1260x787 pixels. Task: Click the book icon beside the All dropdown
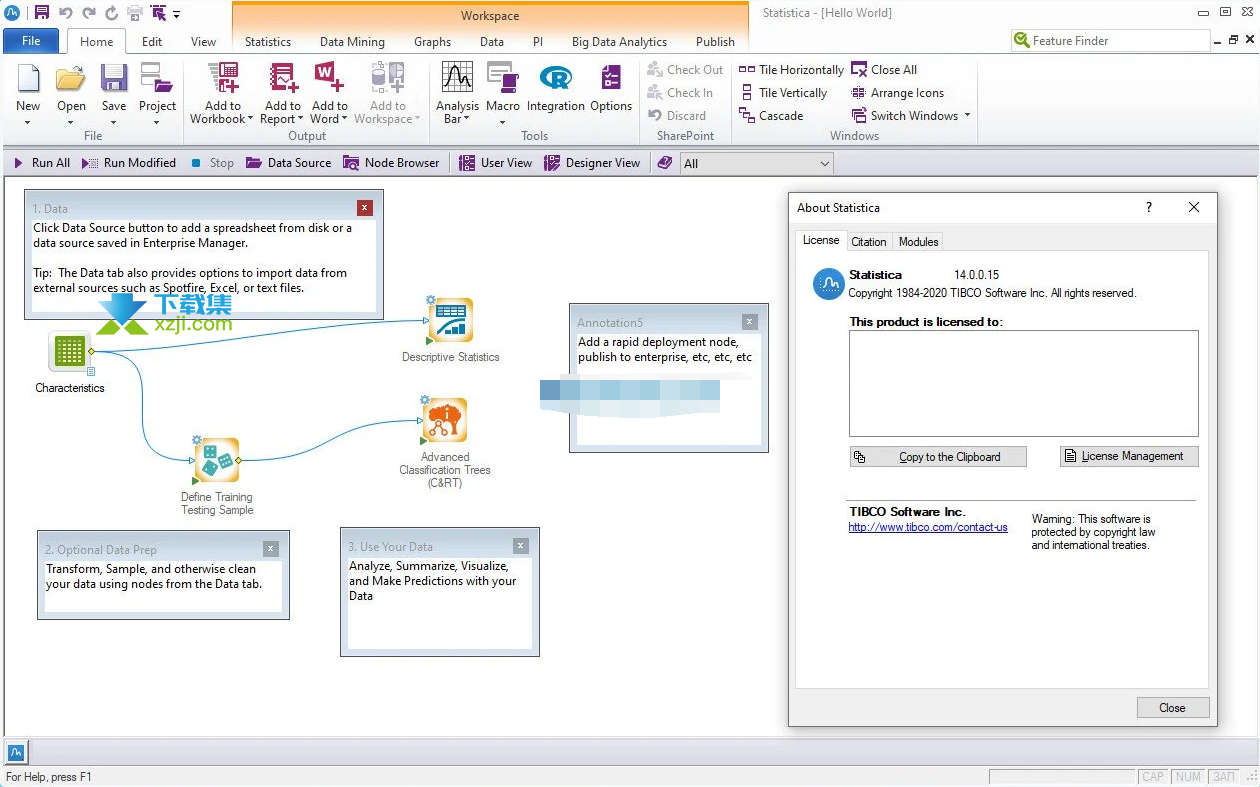(x=665, y=163)
